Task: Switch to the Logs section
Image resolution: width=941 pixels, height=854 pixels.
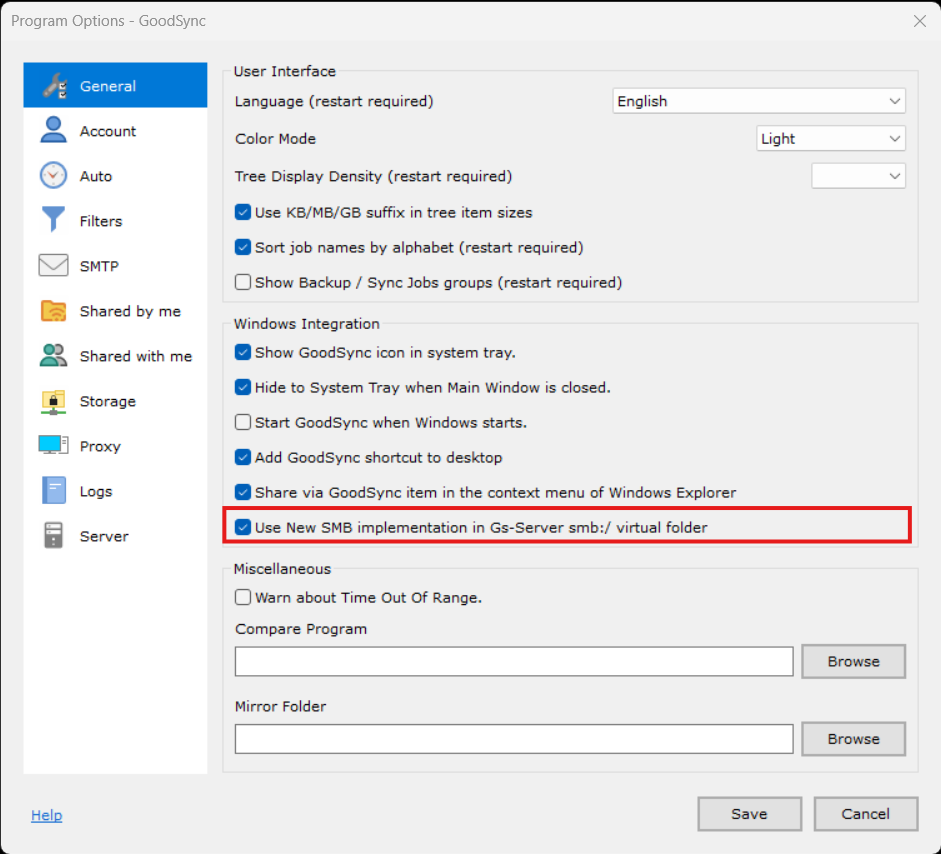Action: [96, 491]
